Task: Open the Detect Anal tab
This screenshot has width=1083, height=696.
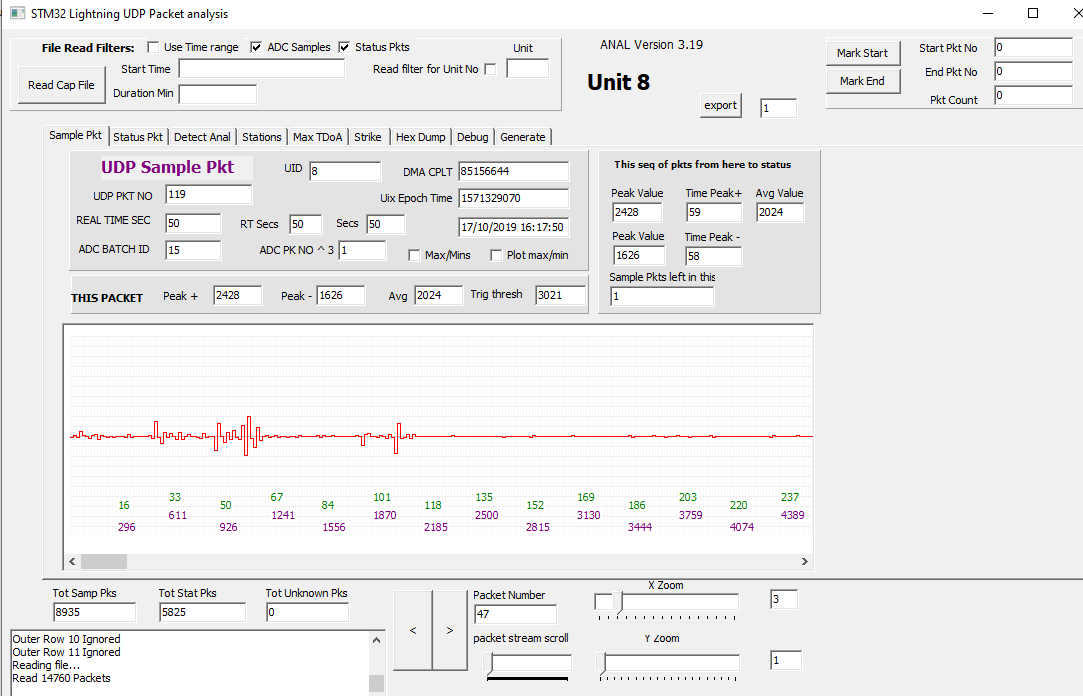Action: pos(202,137)
